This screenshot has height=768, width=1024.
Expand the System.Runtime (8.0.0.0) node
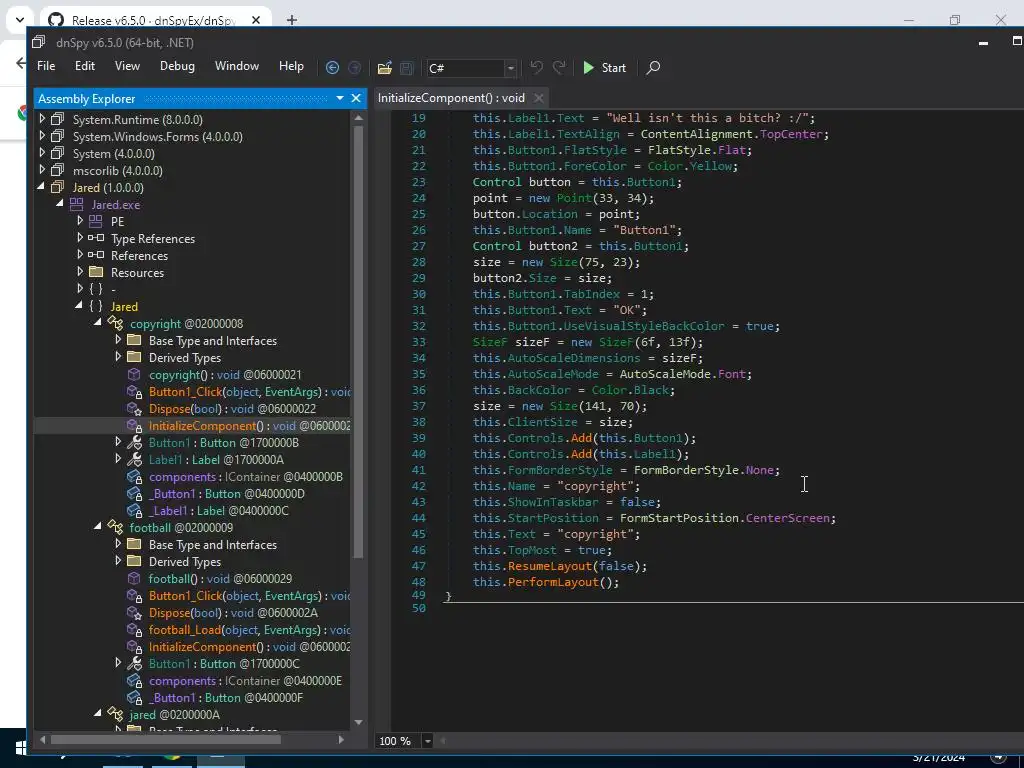pyautogui.click(x=42, y=119)
